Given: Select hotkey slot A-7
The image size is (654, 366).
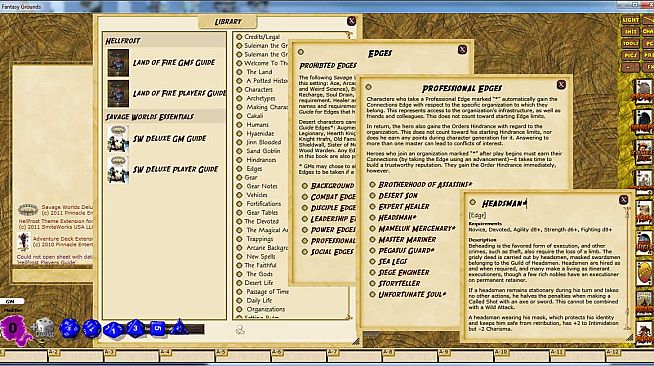Looking at the screenshot, I should click(354, 356).
